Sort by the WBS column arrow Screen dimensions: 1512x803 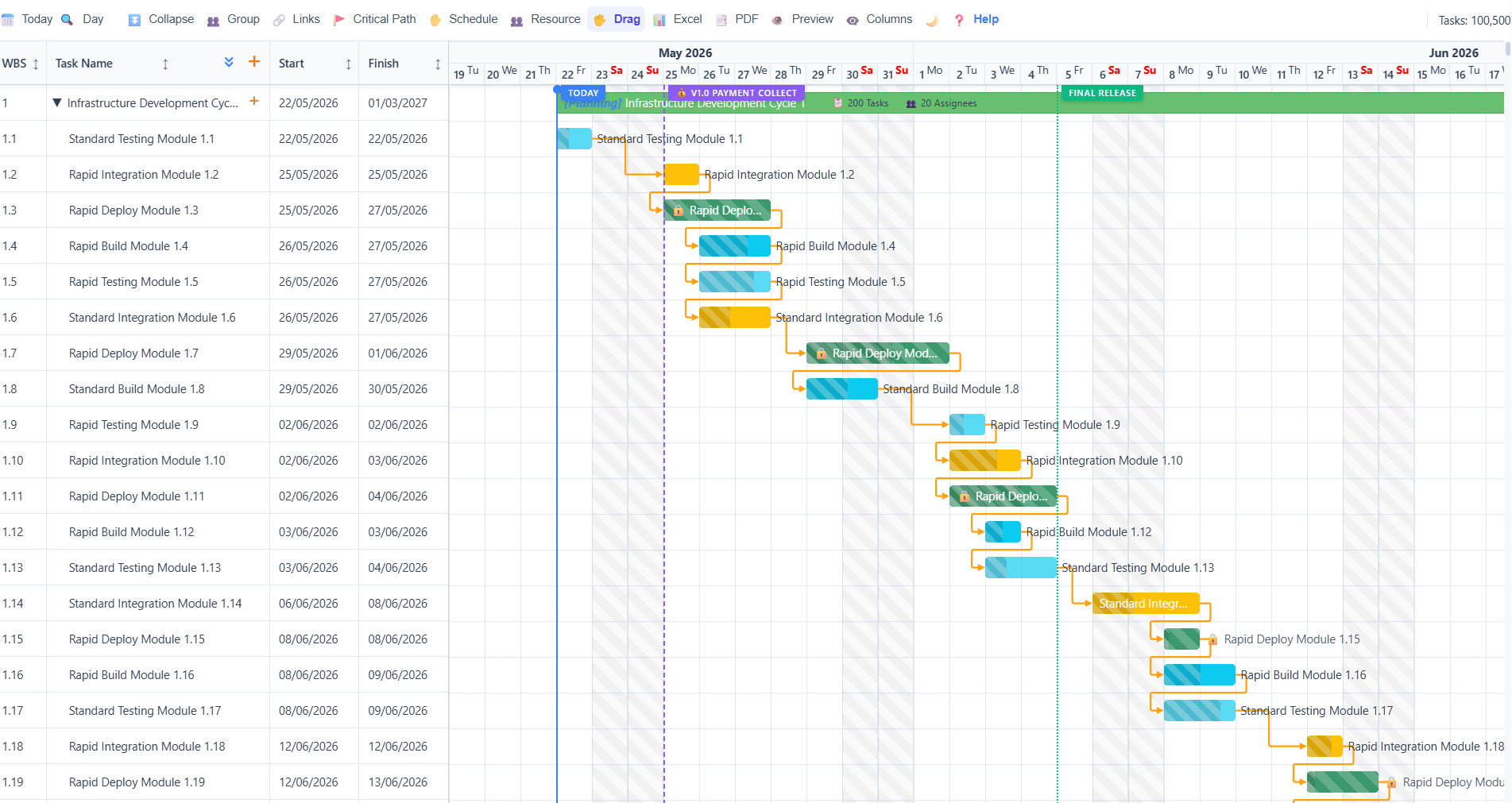pyautogui.click(x=36, y=64)
